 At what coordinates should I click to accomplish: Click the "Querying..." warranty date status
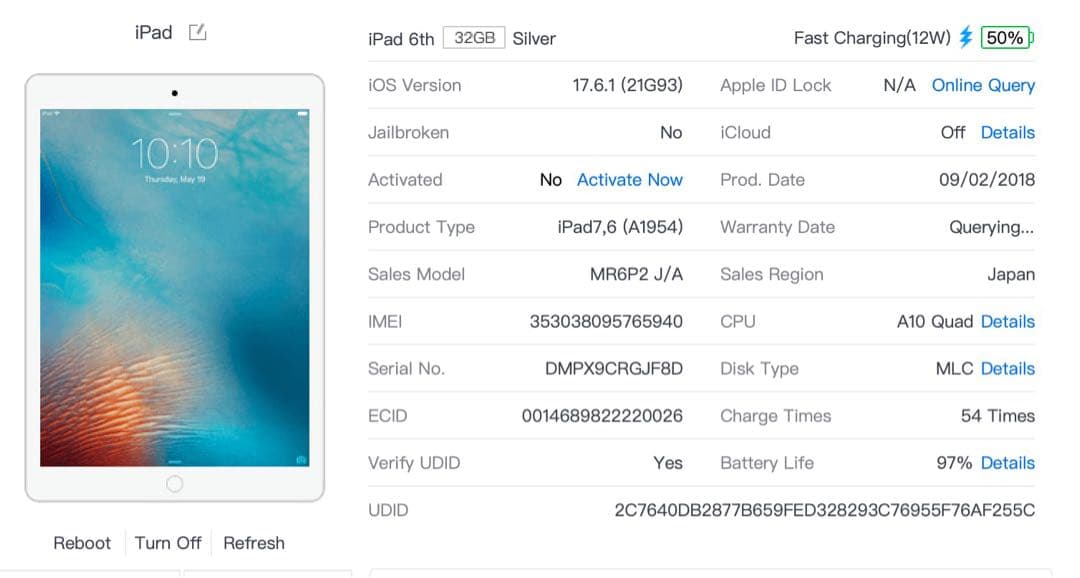[991, 227]
